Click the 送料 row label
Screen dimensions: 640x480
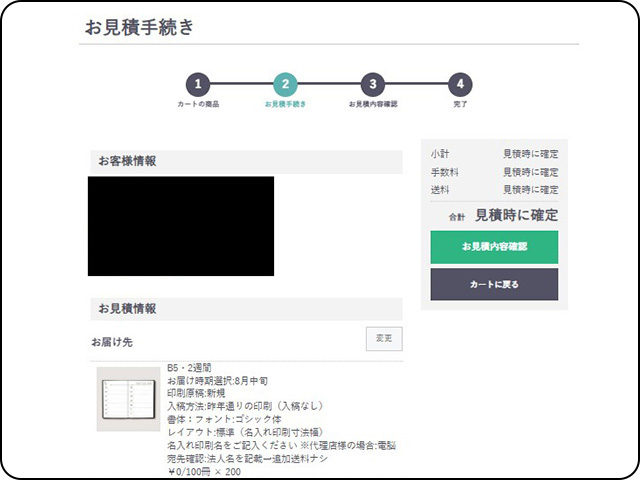440,190
